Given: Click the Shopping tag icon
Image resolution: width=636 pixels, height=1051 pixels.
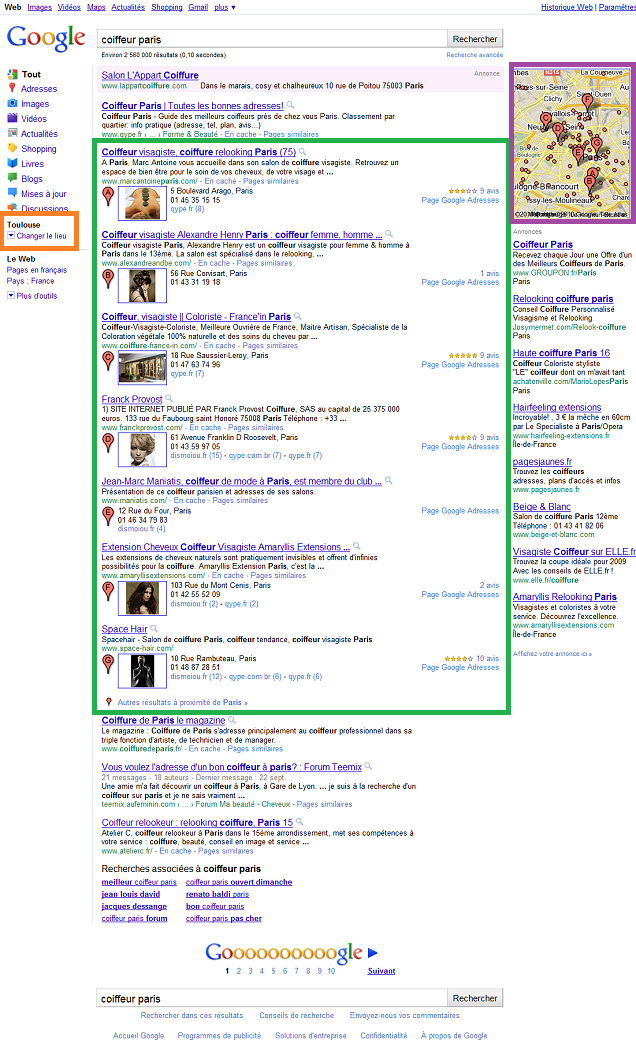Looking at the screenshot, I should [12, 148].
